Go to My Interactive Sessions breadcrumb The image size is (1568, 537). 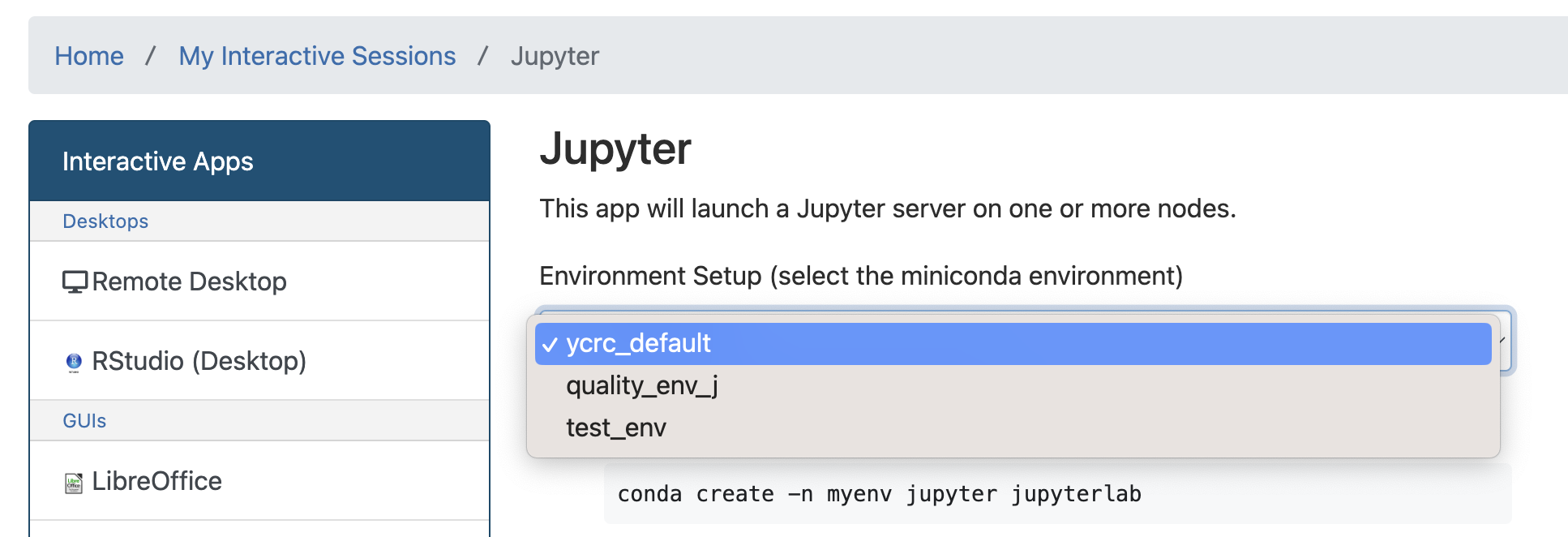[317, 56]
